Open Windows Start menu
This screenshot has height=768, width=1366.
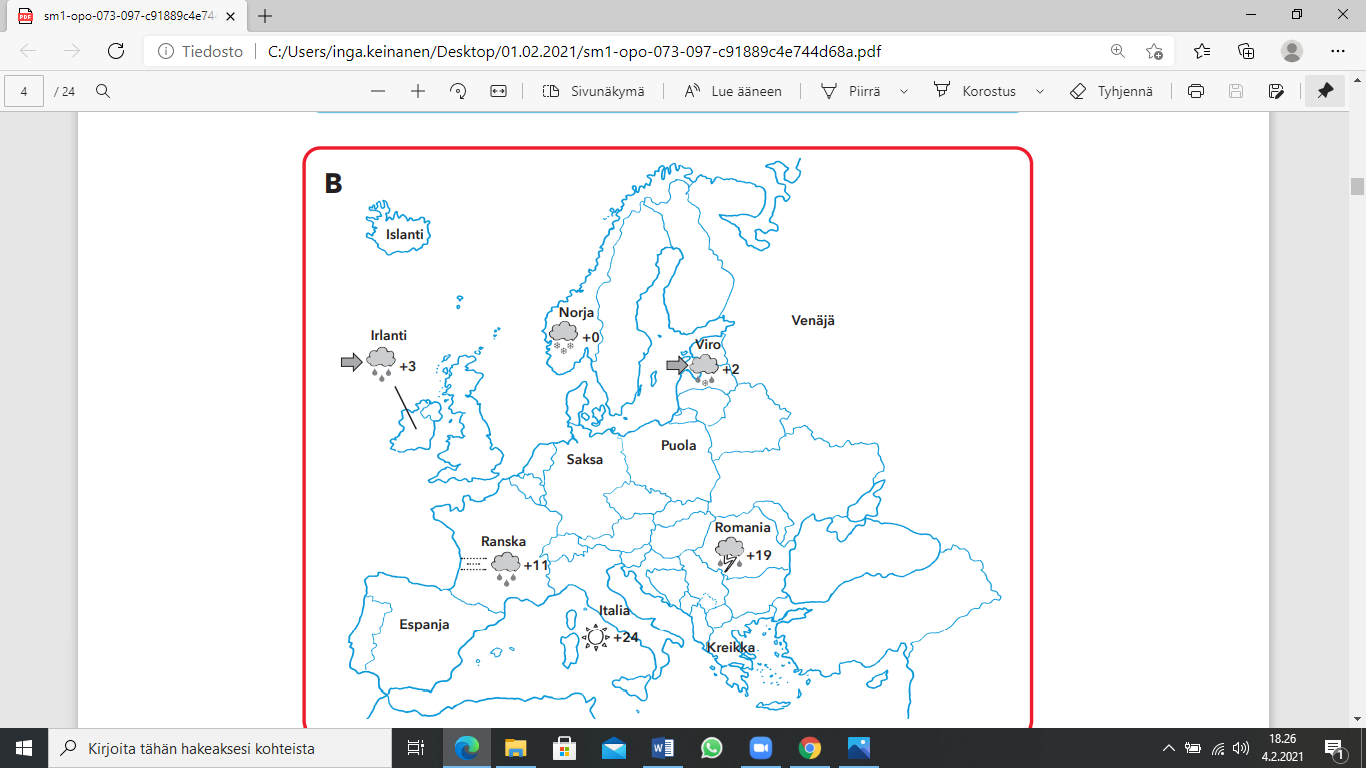click(x=23, y=748)
